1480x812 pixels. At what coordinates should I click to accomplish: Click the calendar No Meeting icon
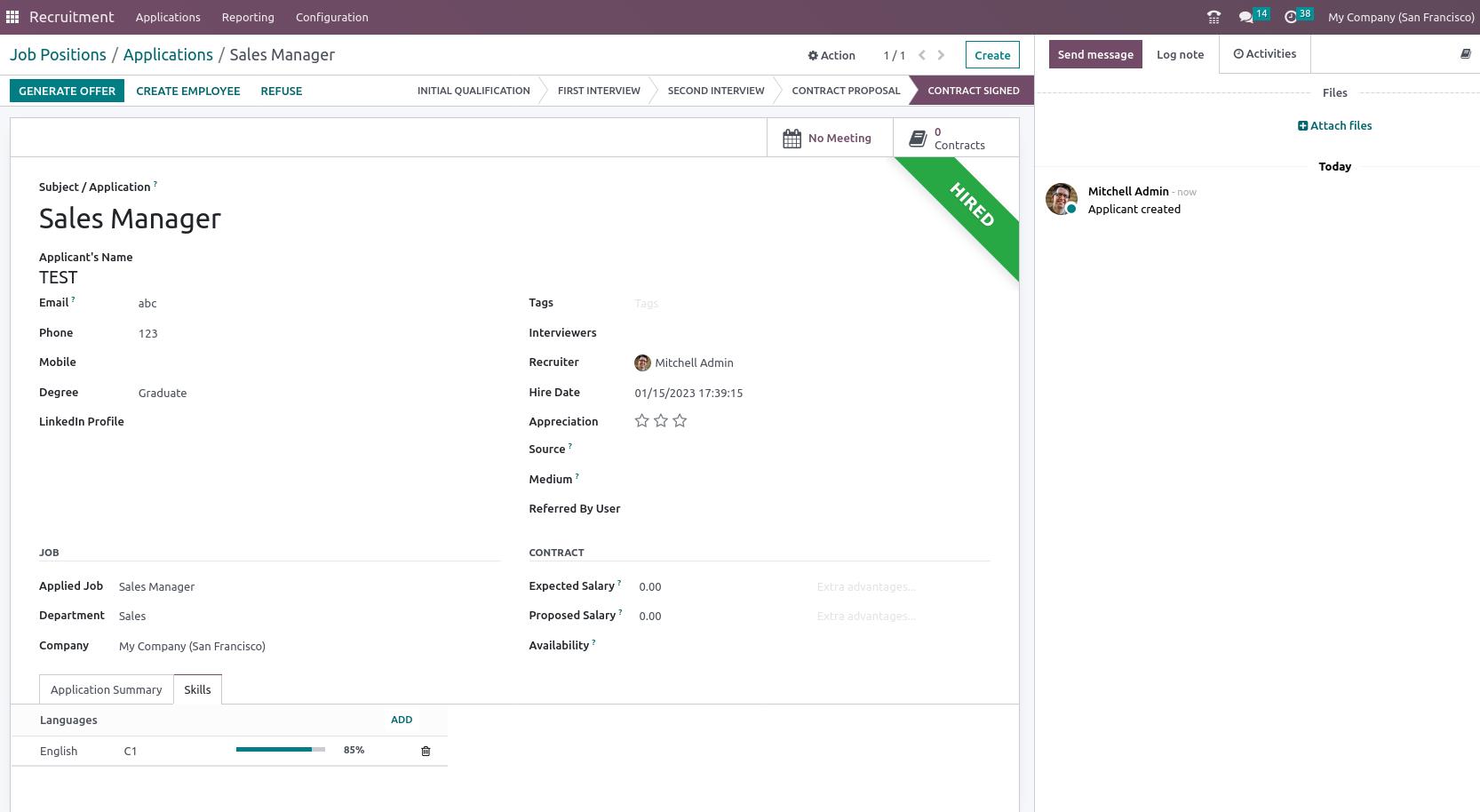pos(792,139)
